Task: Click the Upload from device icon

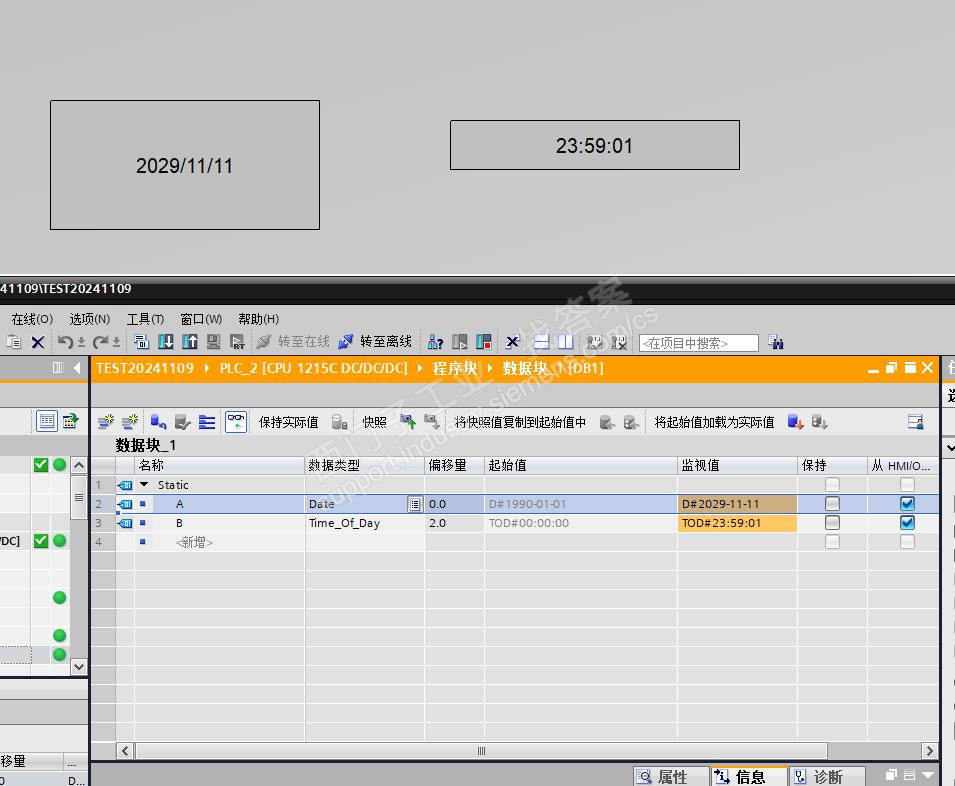Action: [189, 342]
